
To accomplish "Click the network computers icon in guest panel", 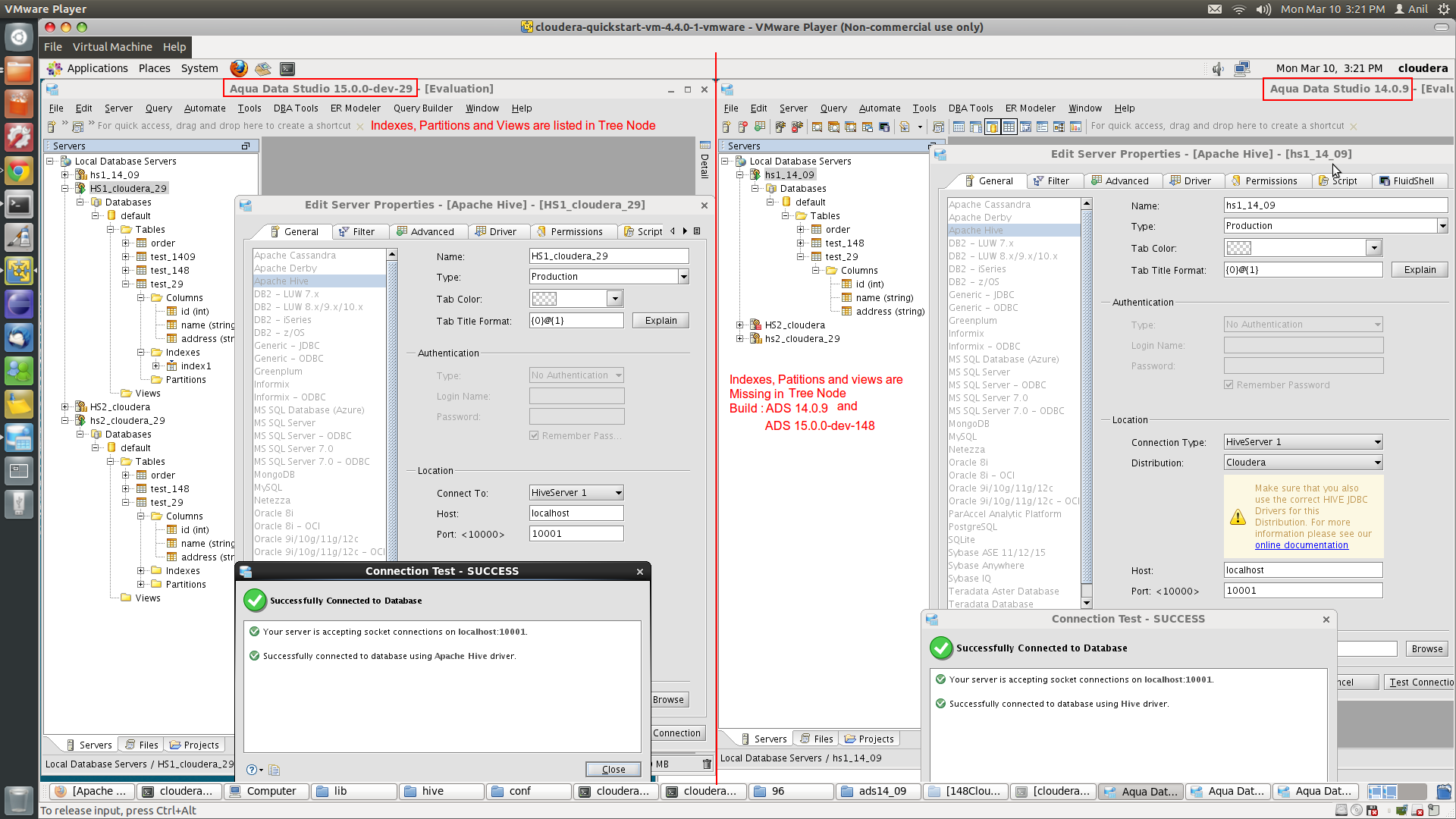I will tap(1242, 69).
